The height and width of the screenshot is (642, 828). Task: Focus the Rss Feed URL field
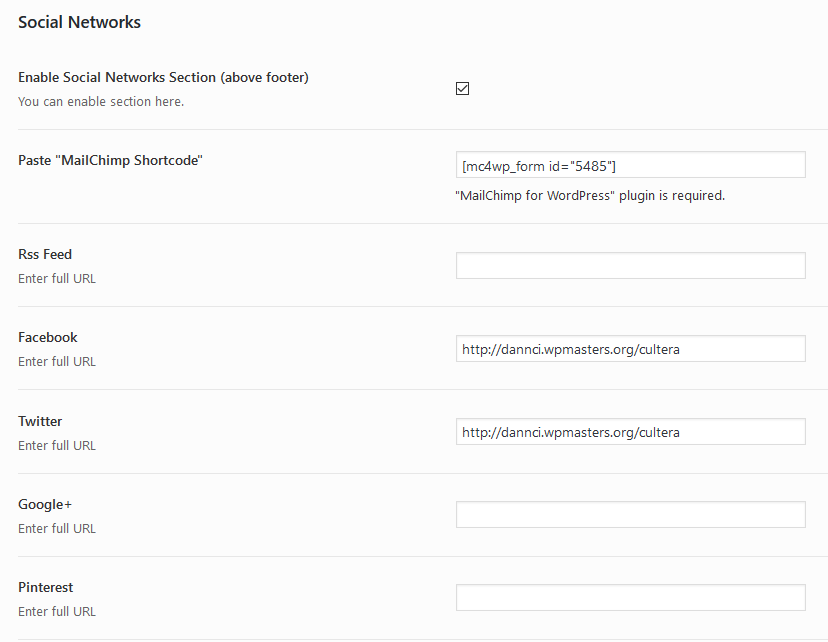pos(630,265)
